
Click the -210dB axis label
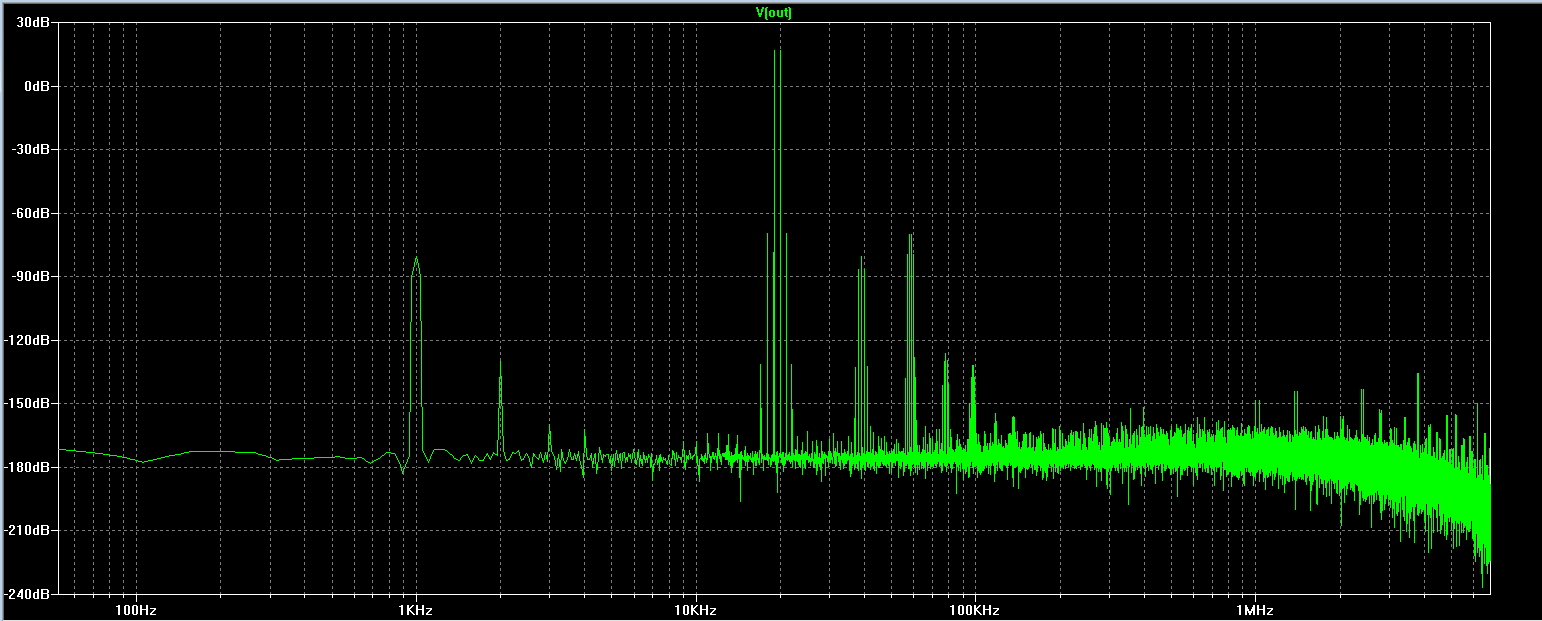(x=29, y=530)
